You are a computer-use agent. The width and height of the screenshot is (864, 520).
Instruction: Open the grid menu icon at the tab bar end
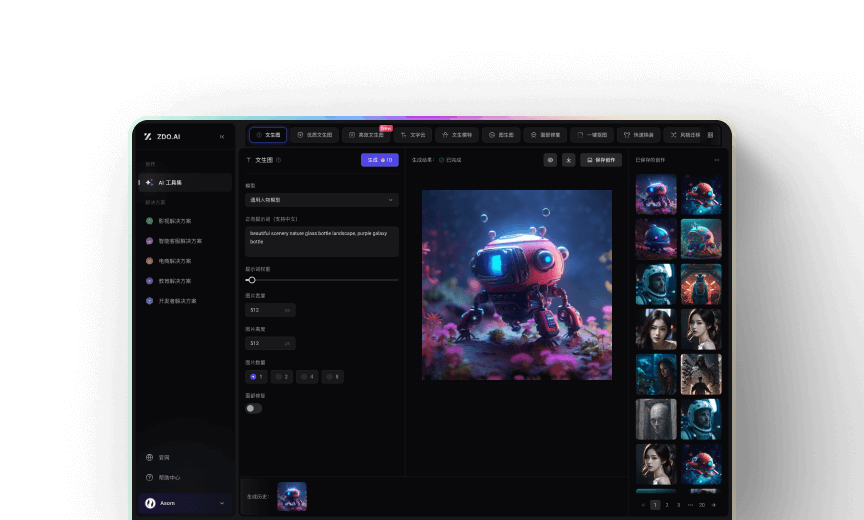(710, 134)
